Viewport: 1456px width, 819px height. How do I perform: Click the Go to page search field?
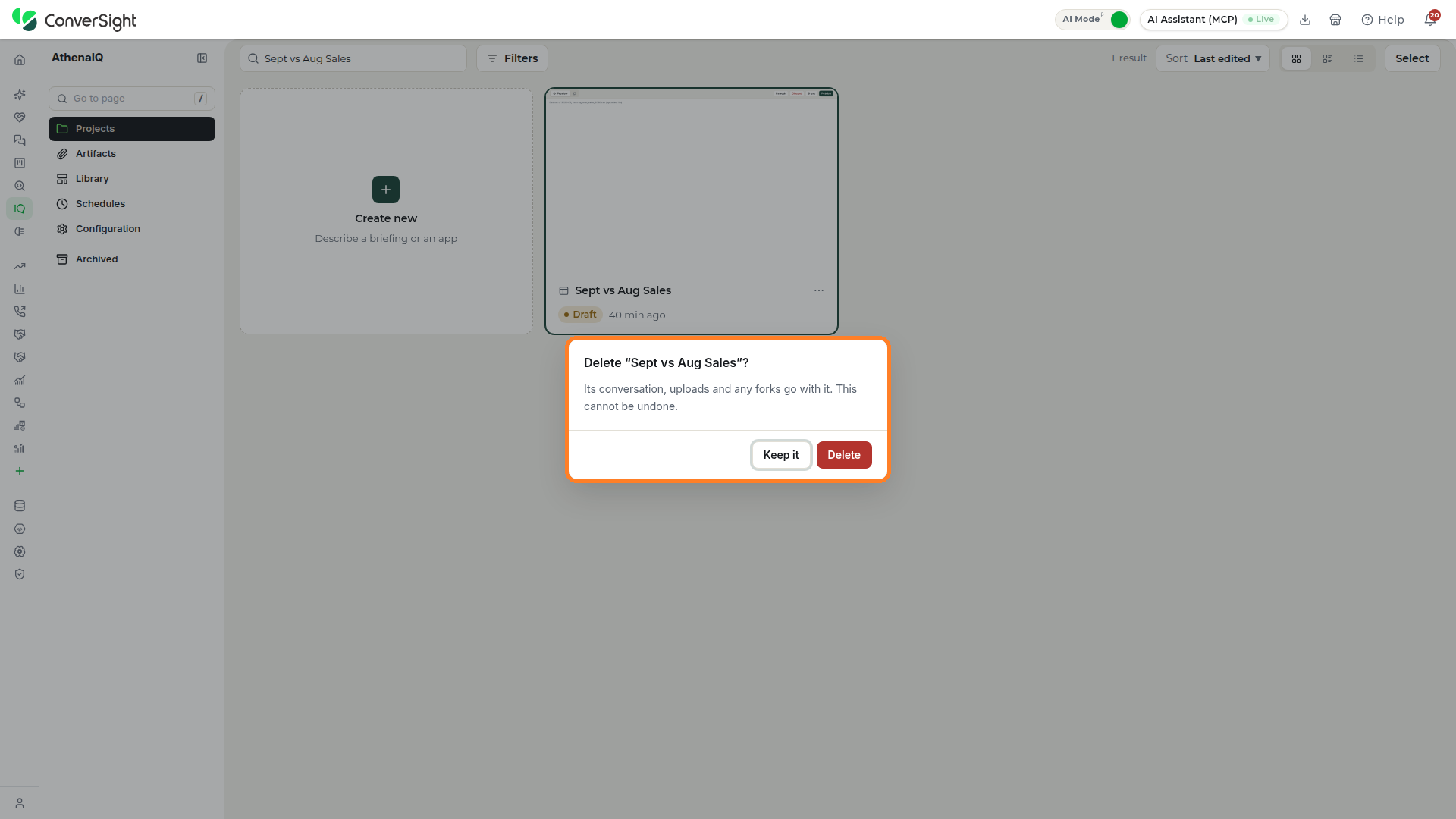(132, 99)
